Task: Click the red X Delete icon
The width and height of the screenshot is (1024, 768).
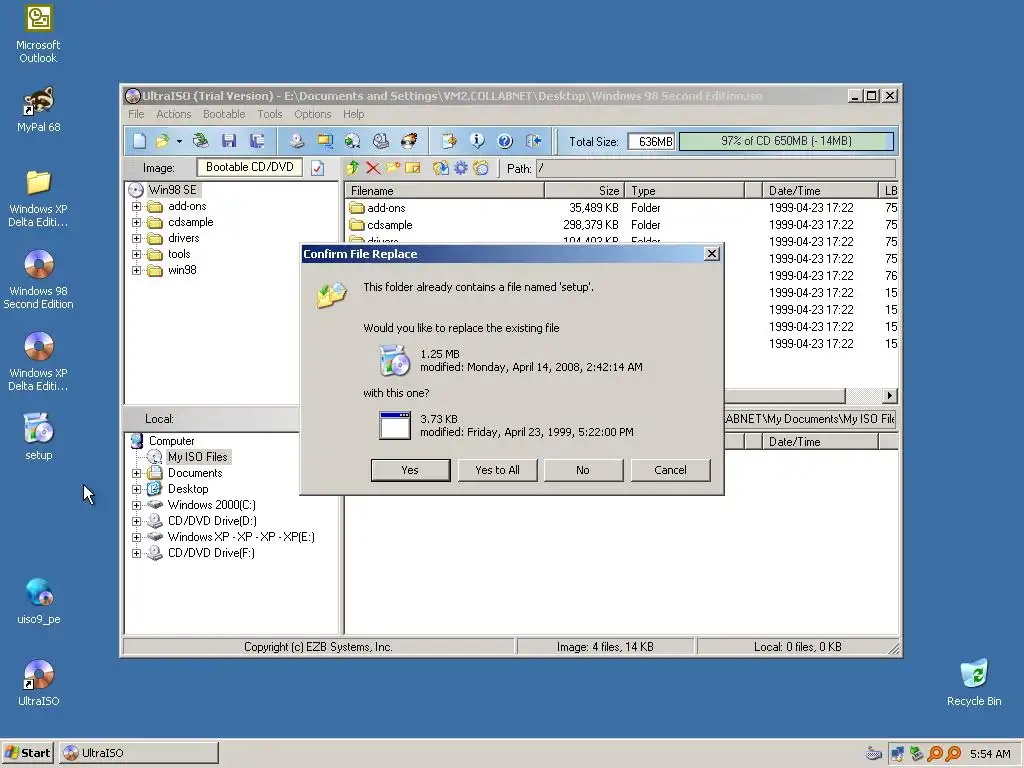Action: pos(373,168)
